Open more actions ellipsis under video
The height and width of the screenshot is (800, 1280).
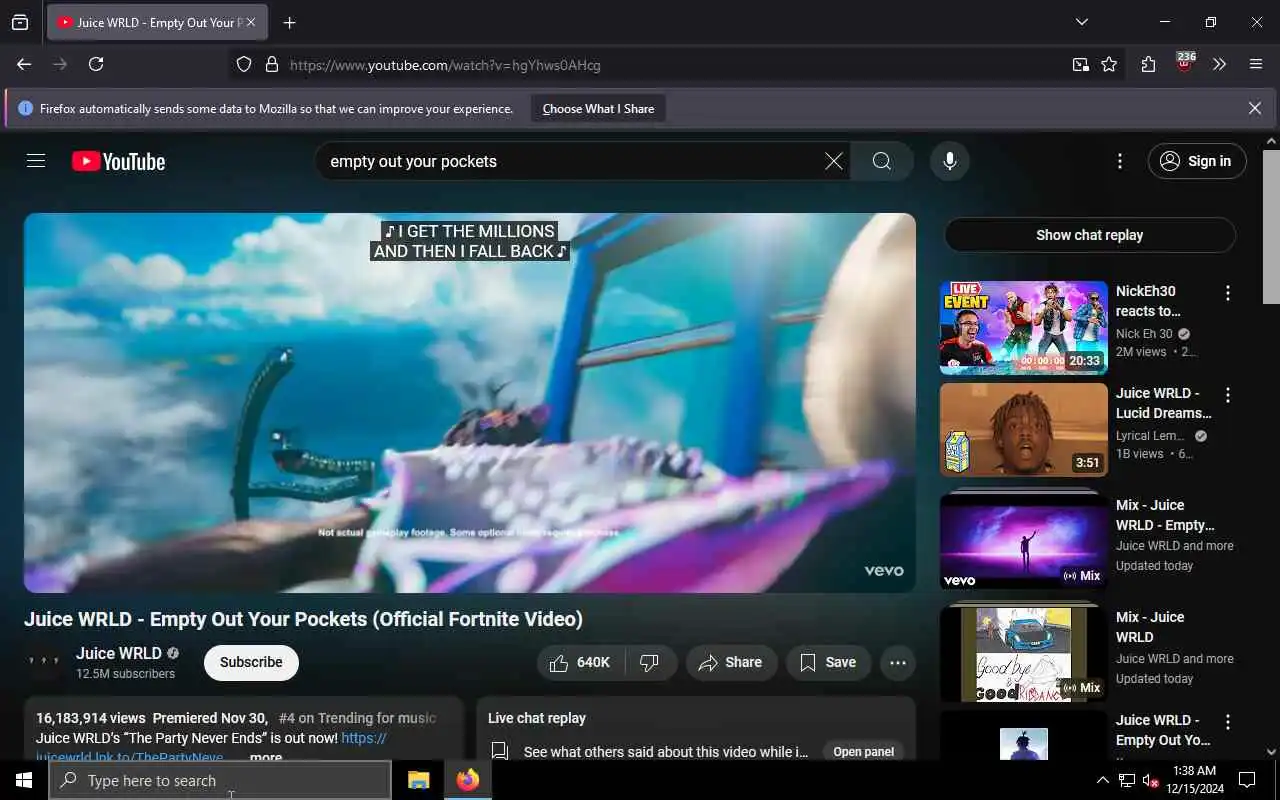897,662
